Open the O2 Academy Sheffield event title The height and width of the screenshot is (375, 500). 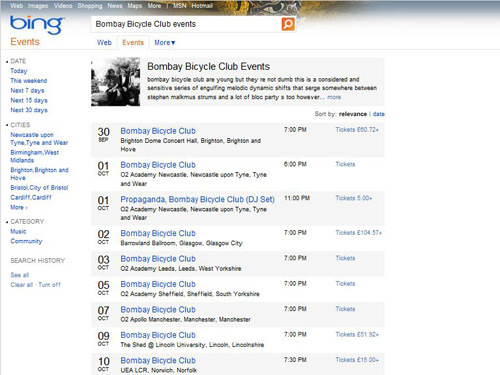158,284
